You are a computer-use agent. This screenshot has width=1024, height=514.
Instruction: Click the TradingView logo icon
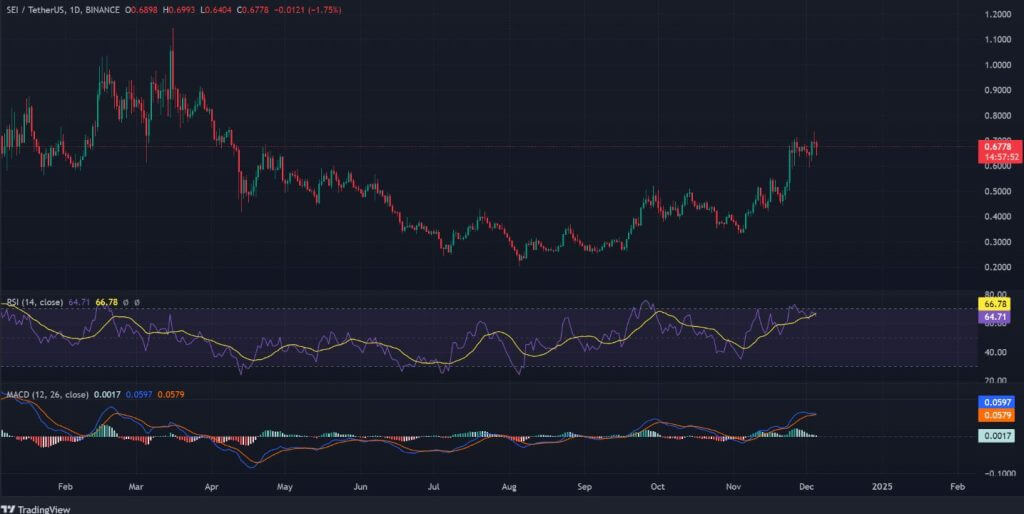pyautogui.click(x=11, y=507)
